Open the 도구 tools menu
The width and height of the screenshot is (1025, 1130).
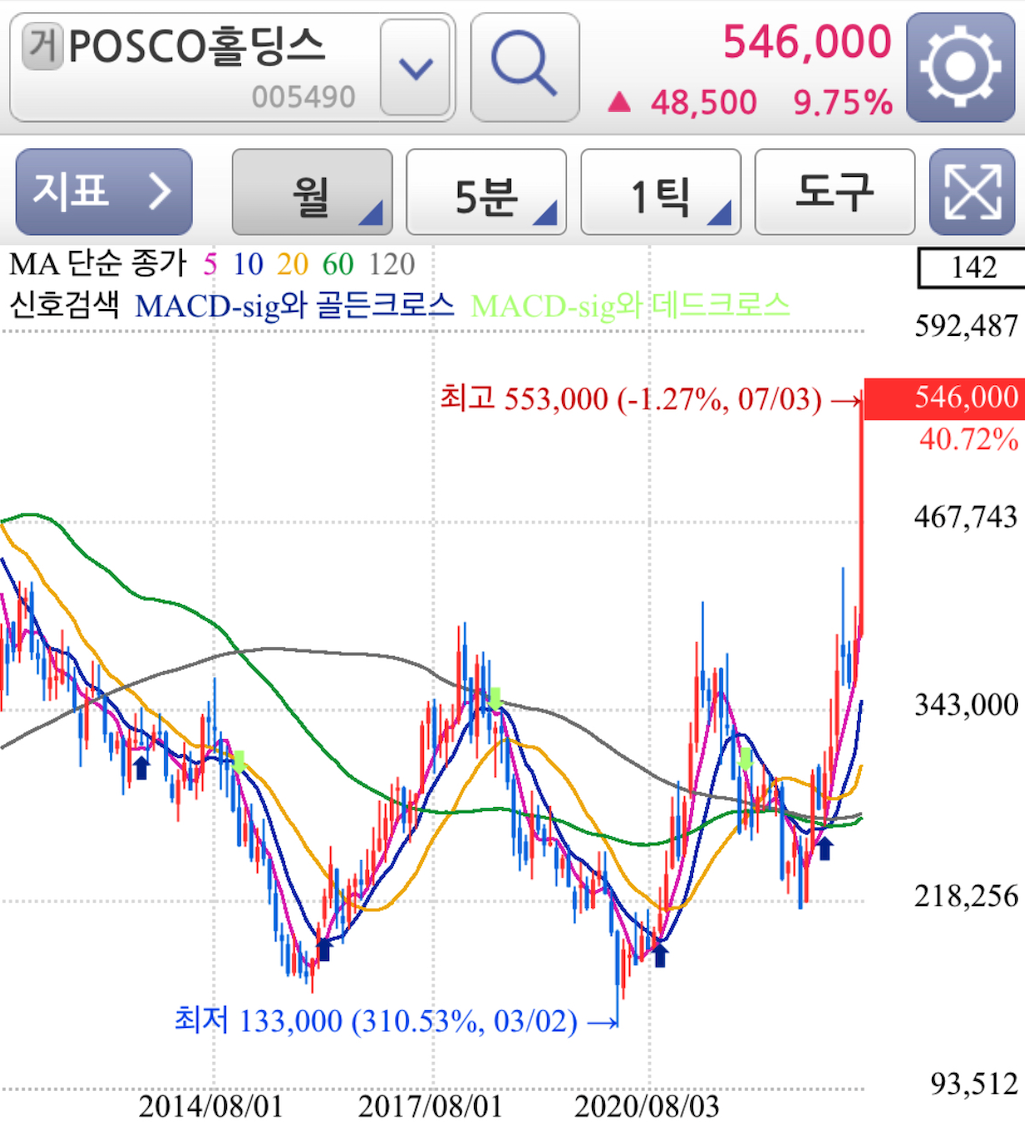835,192
